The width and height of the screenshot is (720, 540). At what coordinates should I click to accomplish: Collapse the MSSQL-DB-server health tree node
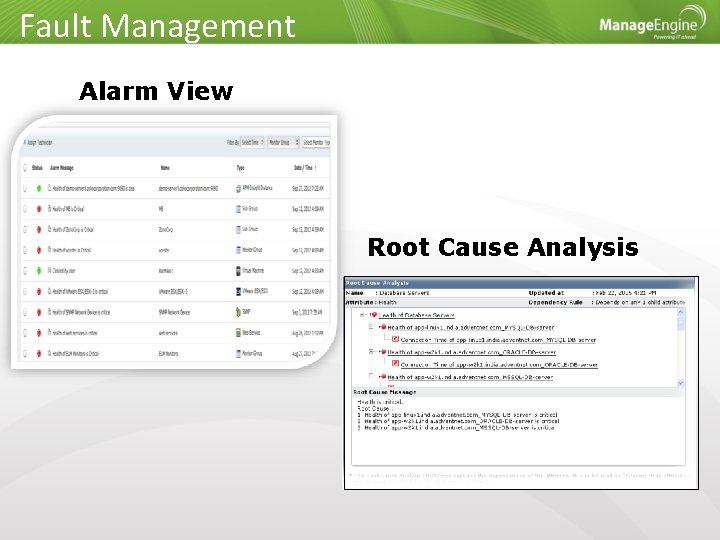click(371, 376)
